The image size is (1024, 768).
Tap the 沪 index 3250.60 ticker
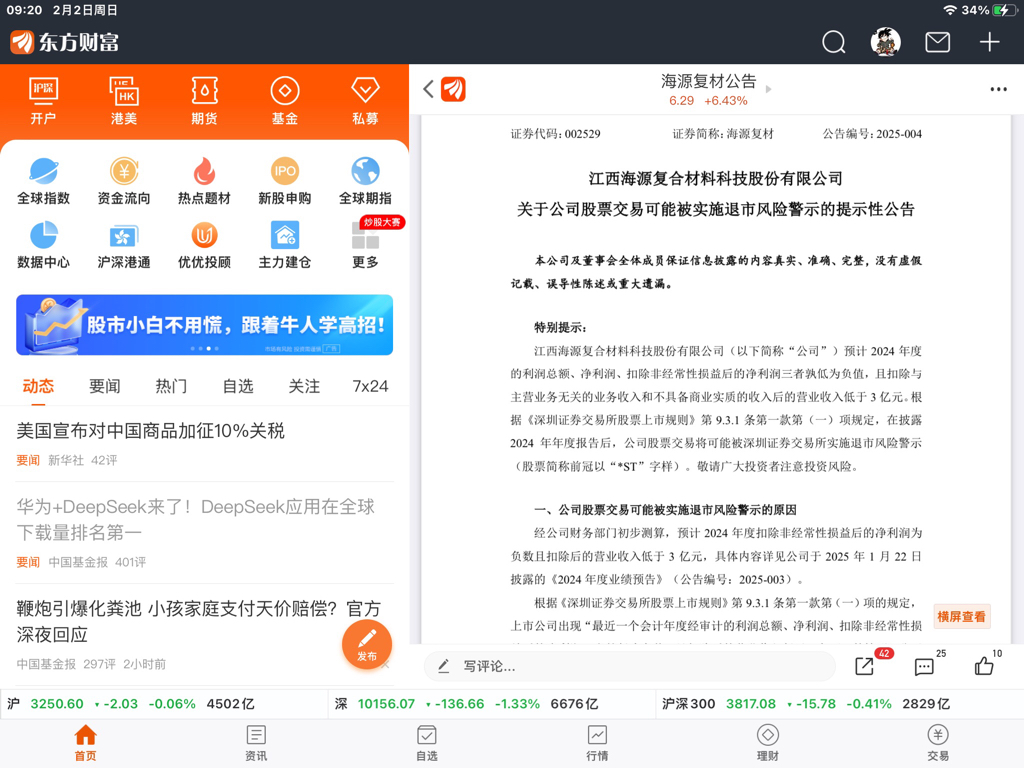[131, 704]
